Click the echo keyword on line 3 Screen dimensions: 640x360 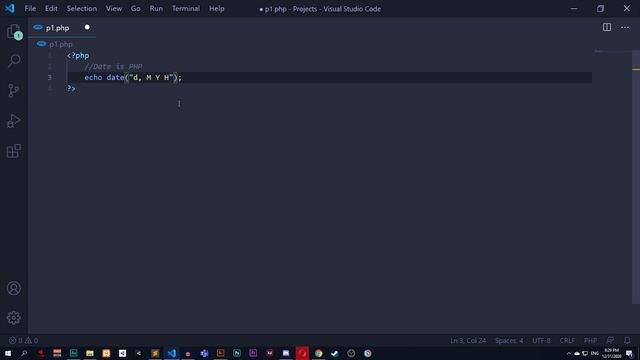coord(93,78)
